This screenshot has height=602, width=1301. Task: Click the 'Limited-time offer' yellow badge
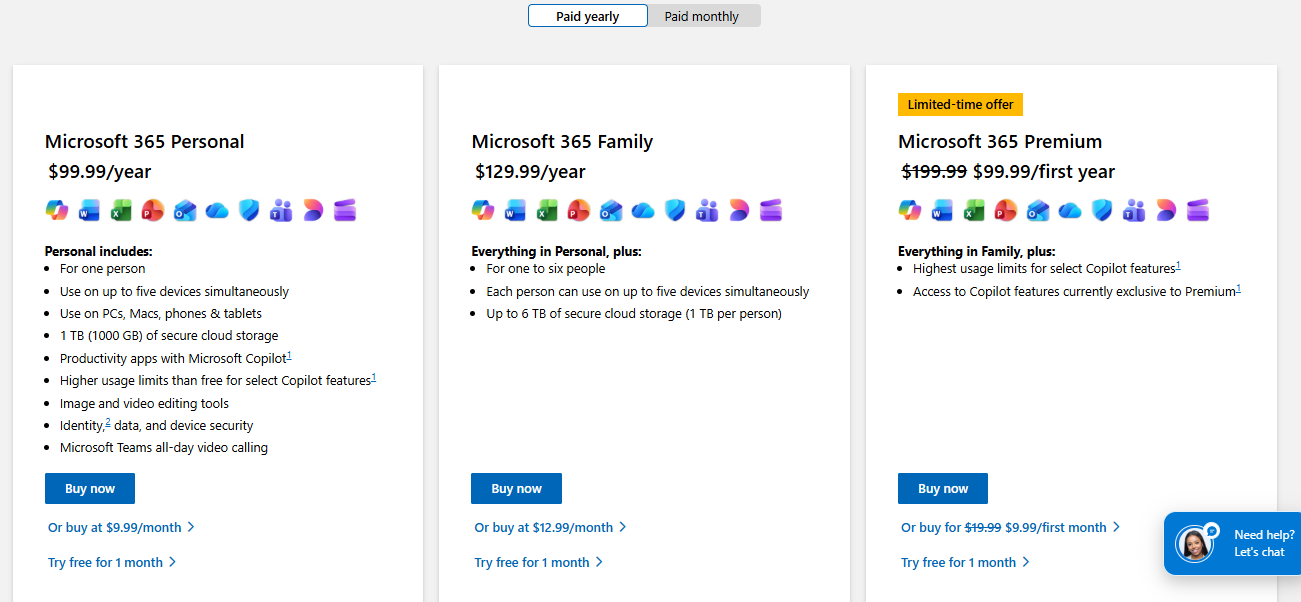[960, 104]
